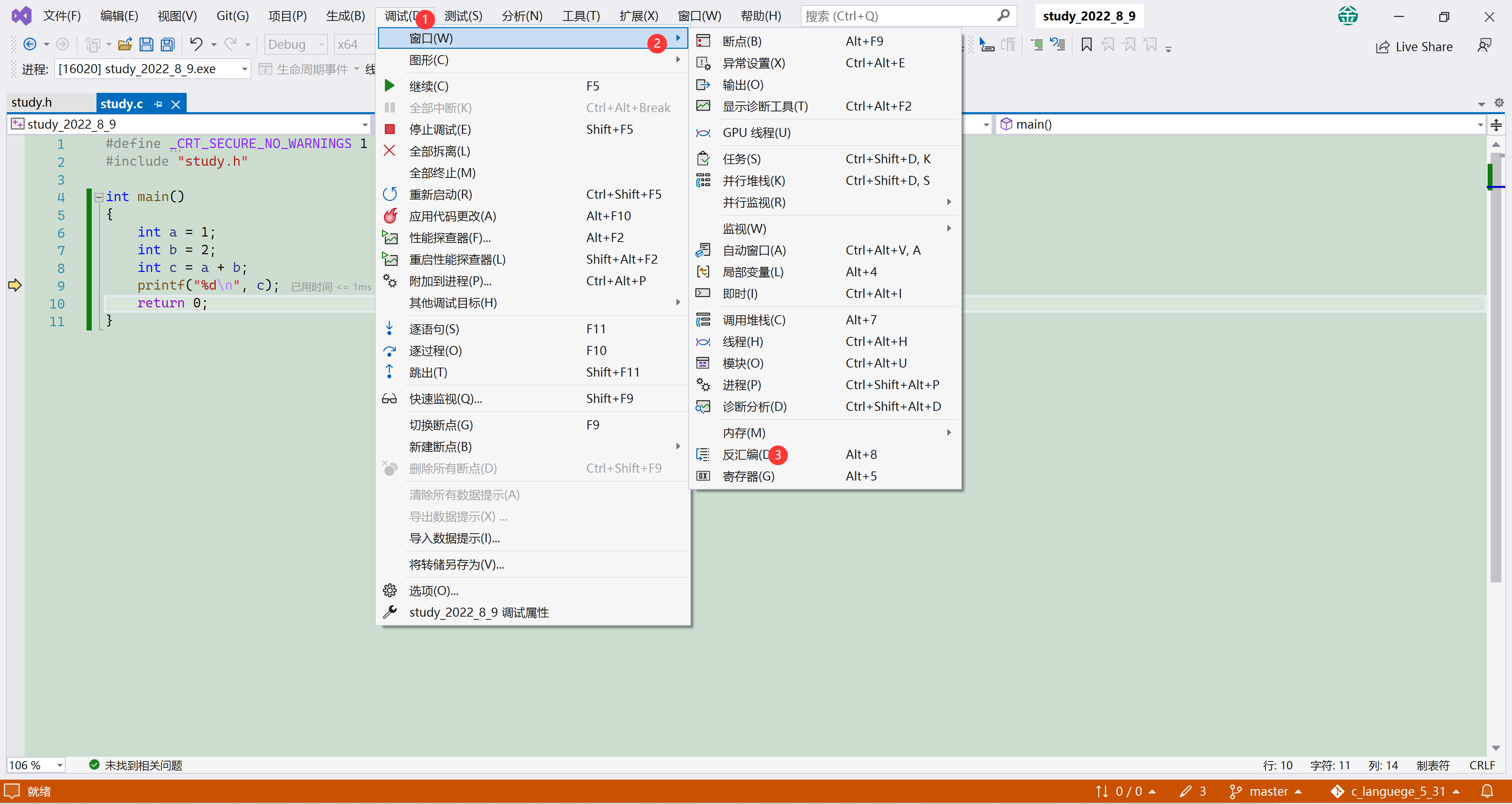The image size is (1512, 804).
Task: Click the Stop Debugging red square icon
Action: click(389, 129)
